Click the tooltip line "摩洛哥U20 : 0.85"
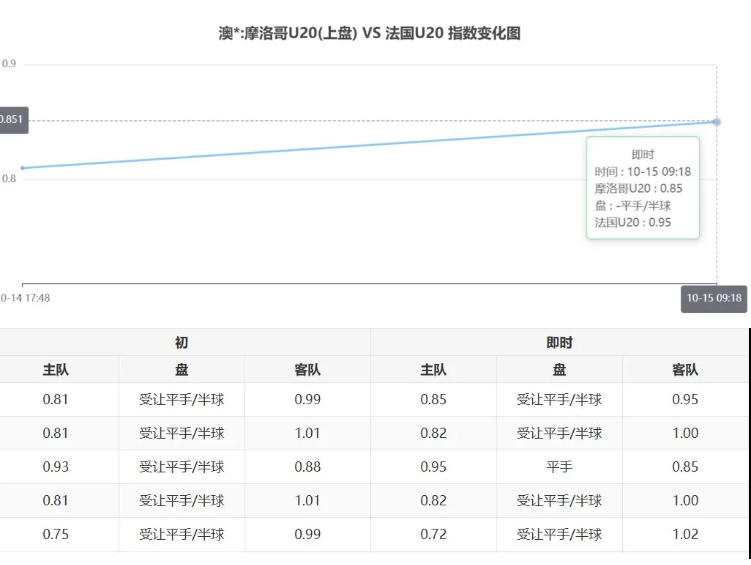 pyautogui.click(x=638, y=188)
